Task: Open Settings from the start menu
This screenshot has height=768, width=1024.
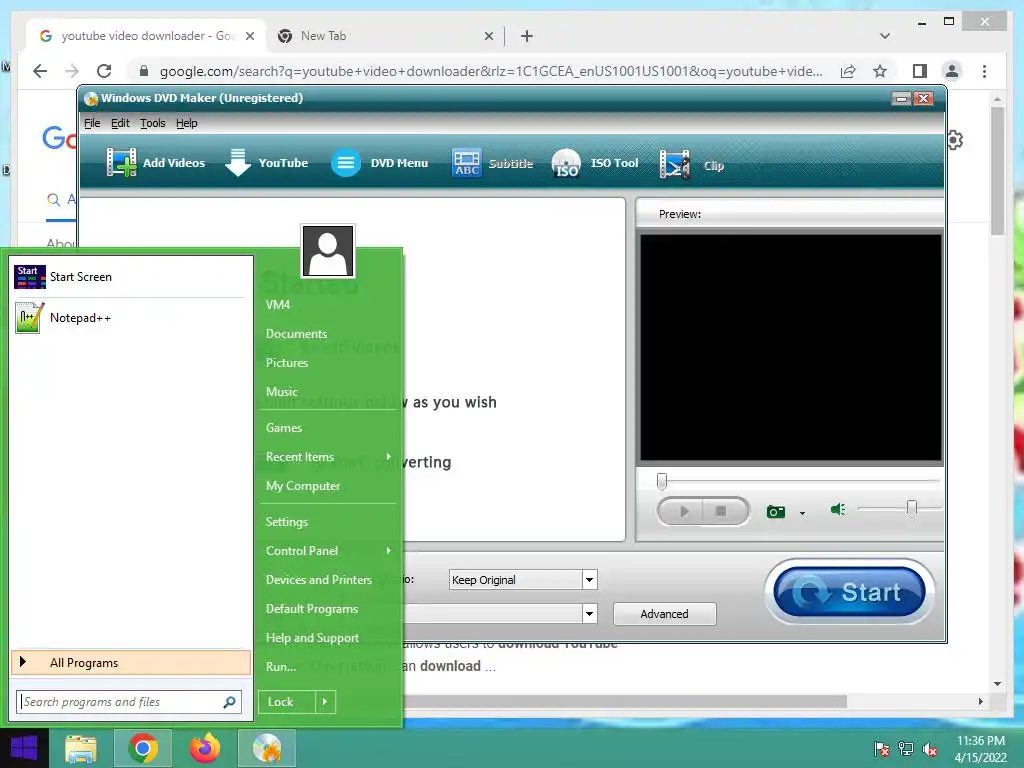Action: (x=286, y=522)
